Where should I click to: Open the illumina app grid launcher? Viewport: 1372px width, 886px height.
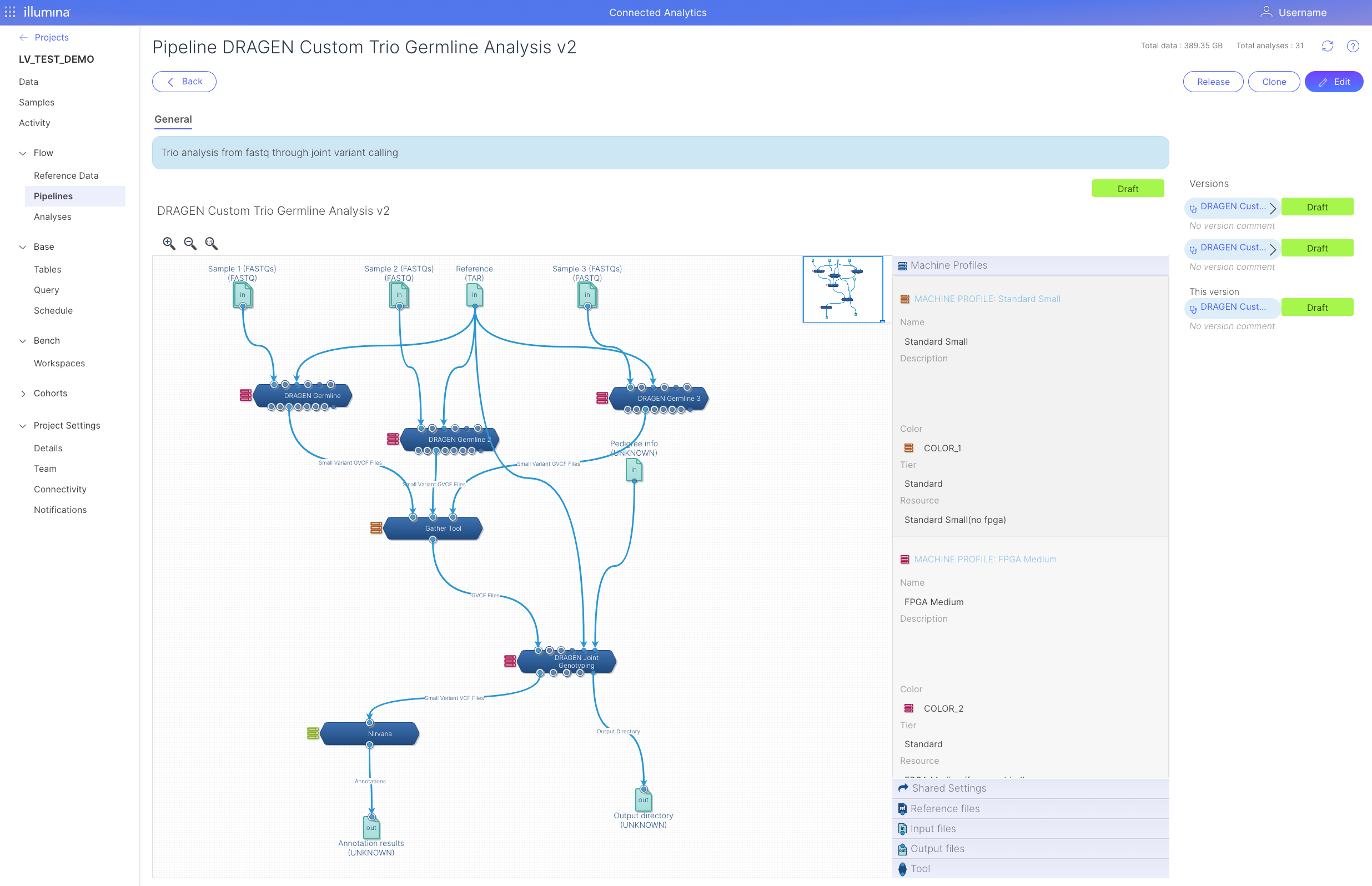pyautogui.click(x=10, y=12)
